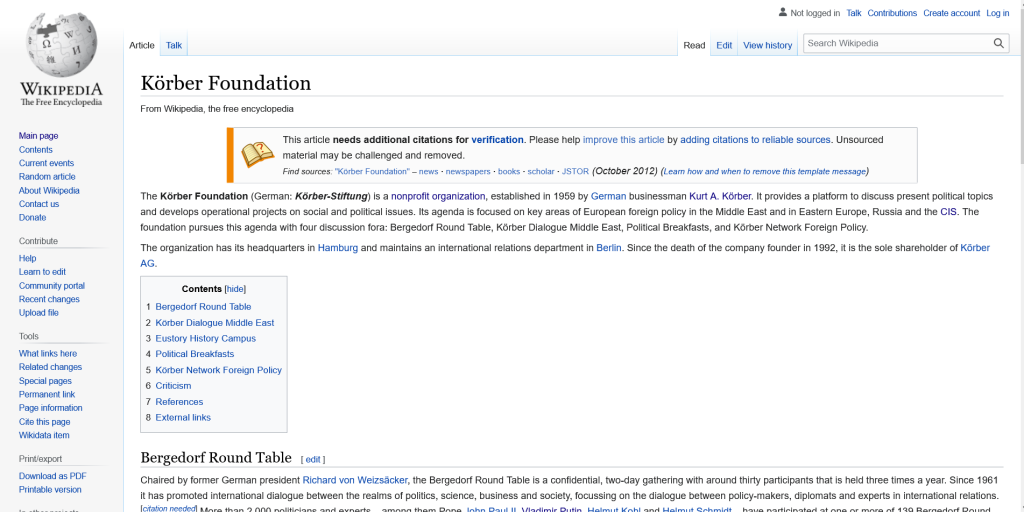Click the question-mark book icon in the citation notice
Screen dimensions: 1024x513
click(257, 155)
